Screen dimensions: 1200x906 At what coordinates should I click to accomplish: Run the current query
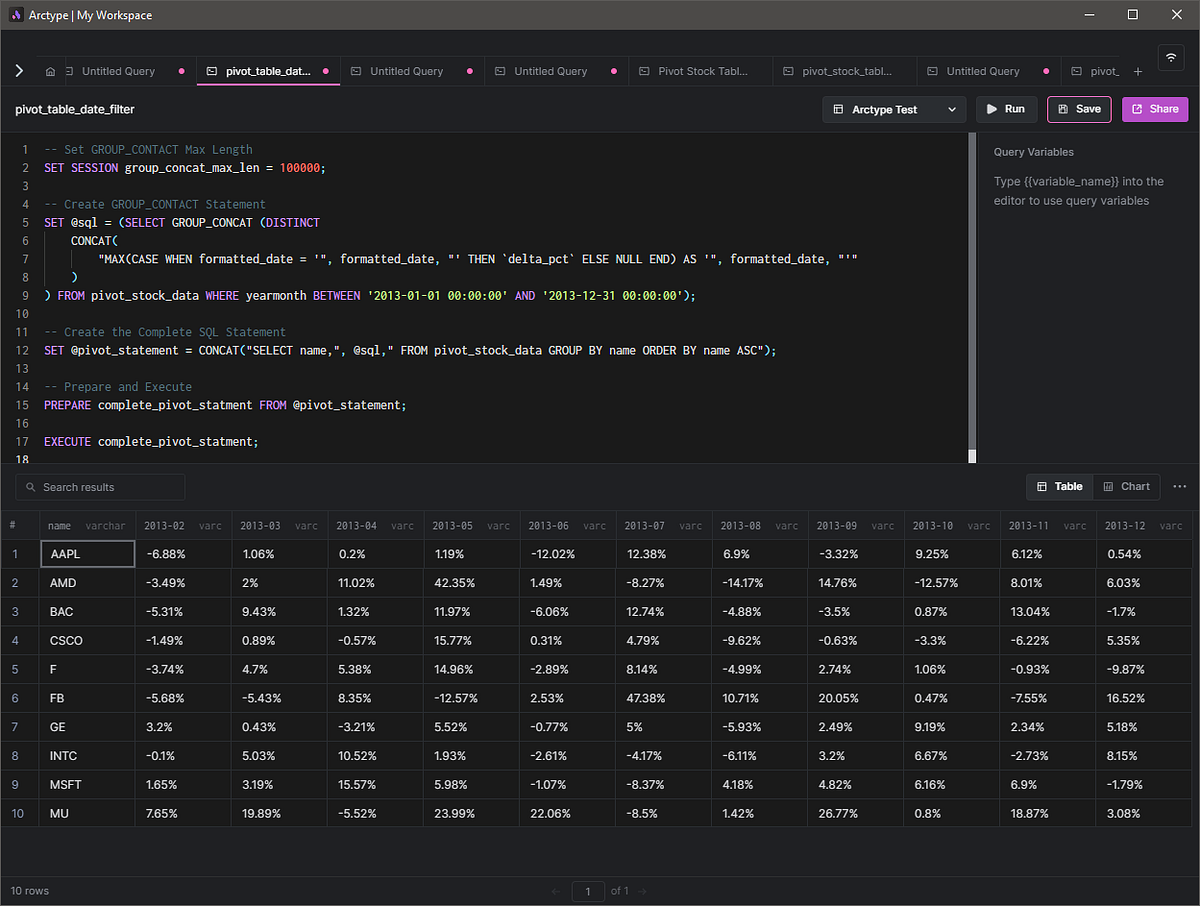[x=1006, y=109]
